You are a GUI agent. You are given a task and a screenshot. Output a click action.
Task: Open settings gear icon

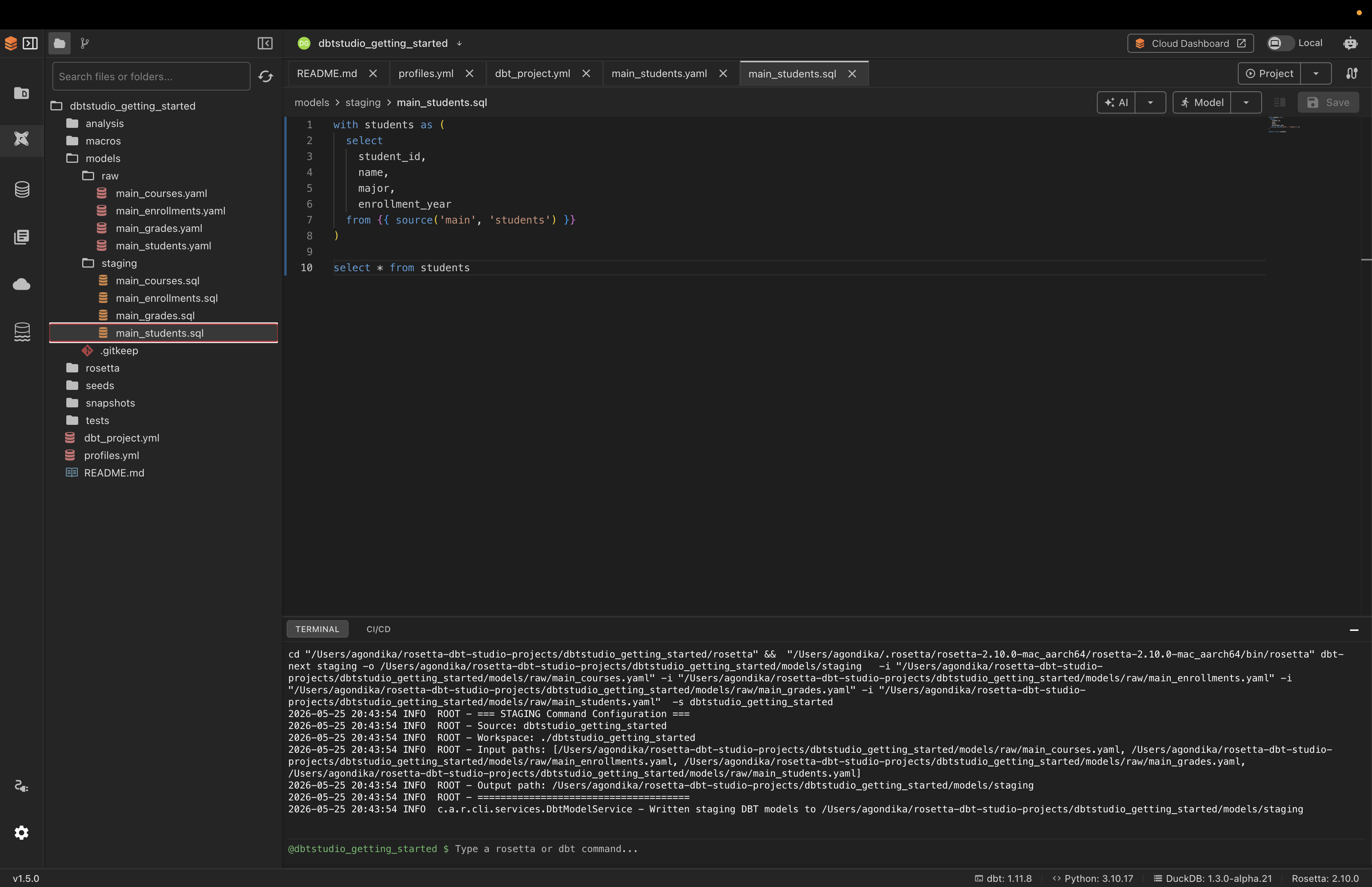[22, 833]
